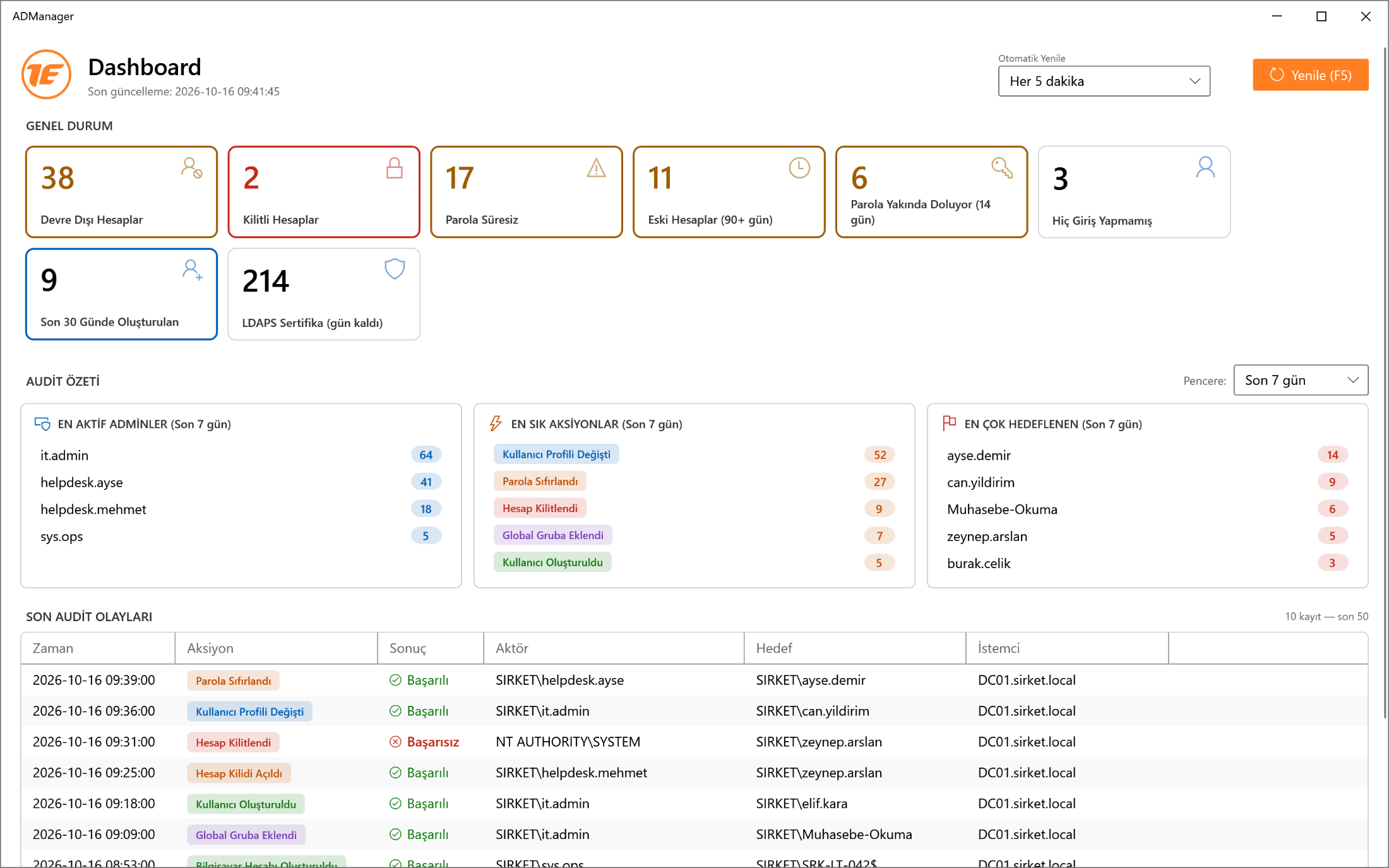Sort the table by the Zaman column header
The image size is (1389, 868).
98,648
